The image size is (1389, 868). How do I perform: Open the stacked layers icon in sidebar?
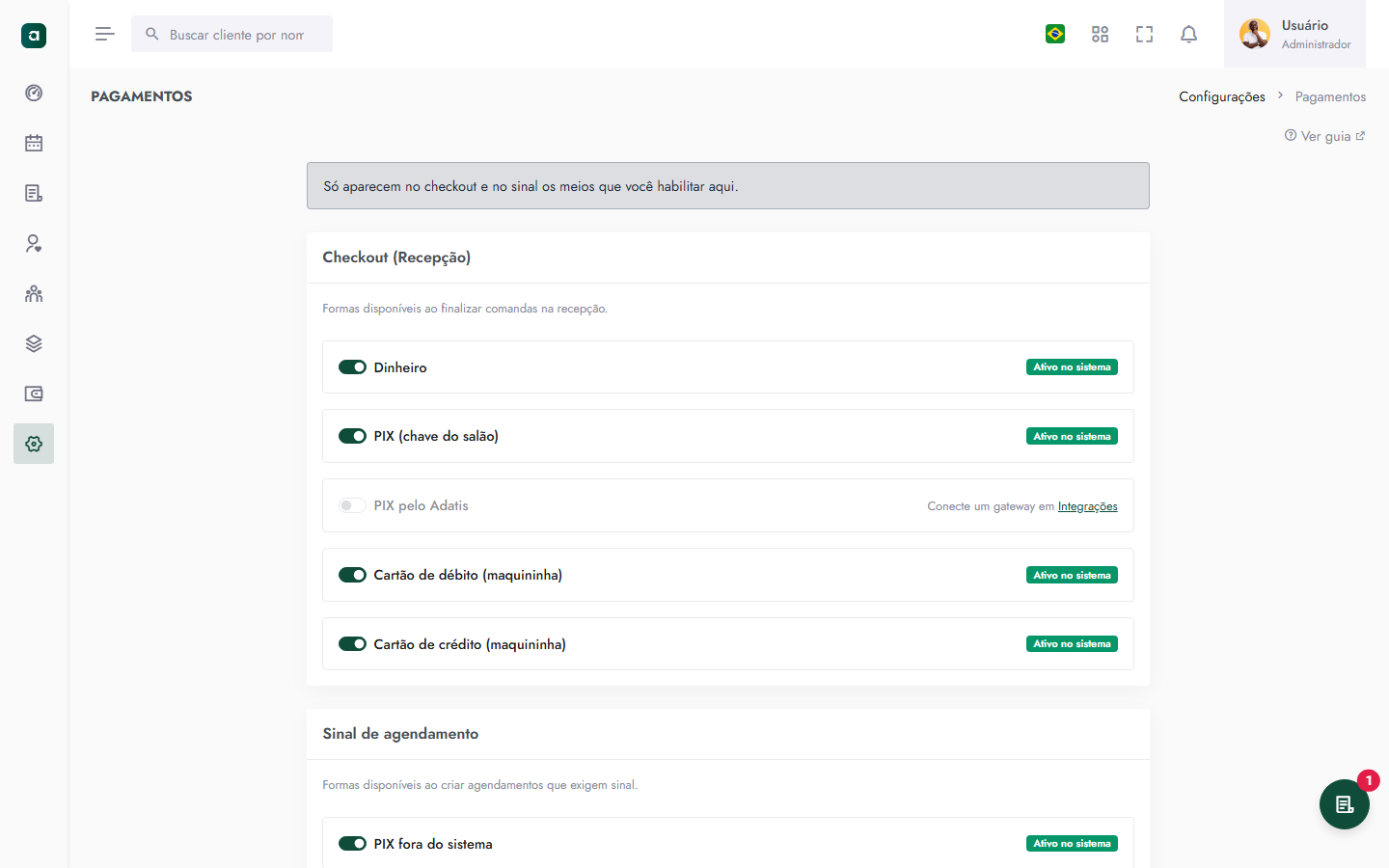[34, 343]
